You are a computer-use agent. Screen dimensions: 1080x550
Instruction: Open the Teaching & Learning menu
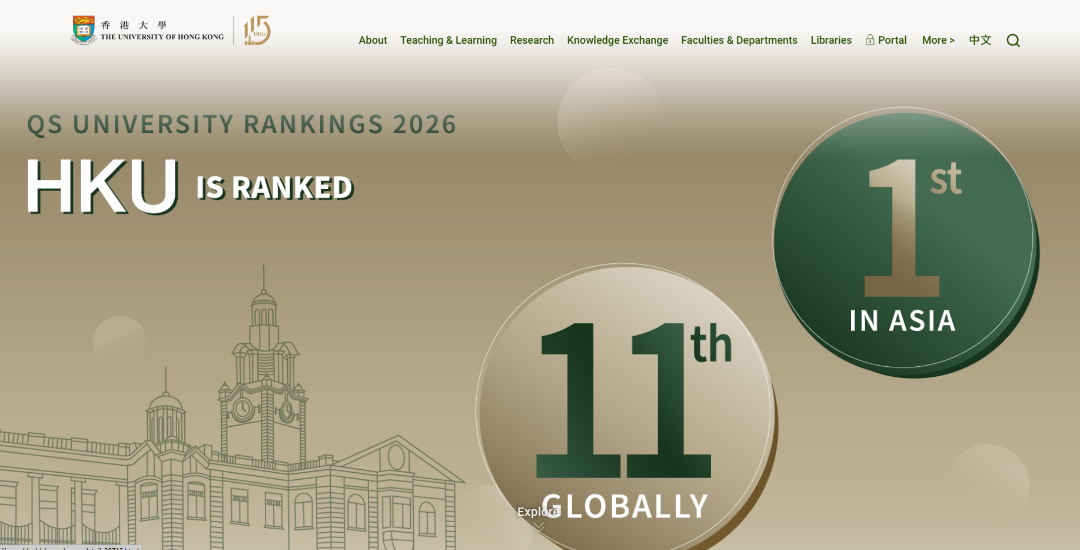pyautogui.click(x=448, y=41)
